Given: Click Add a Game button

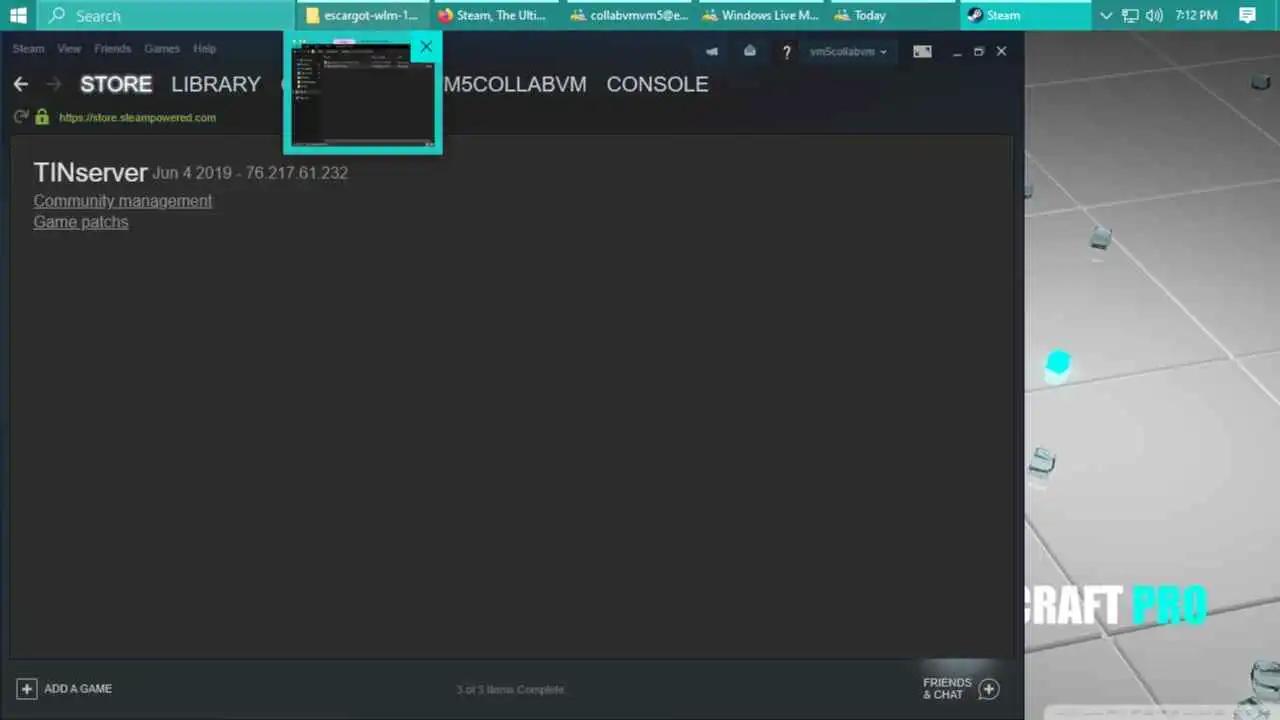Looking at the screenshot, I should [64, 689].
